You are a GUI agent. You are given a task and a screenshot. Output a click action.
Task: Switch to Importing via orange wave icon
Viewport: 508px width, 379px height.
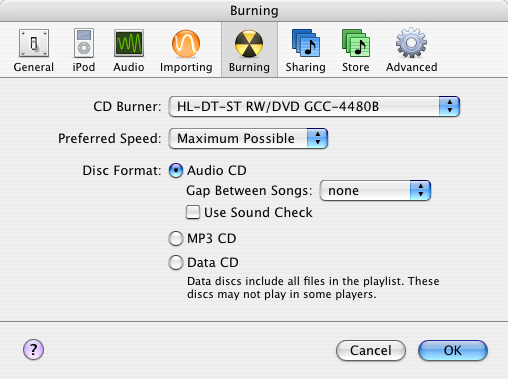click(x=186, y=43)
